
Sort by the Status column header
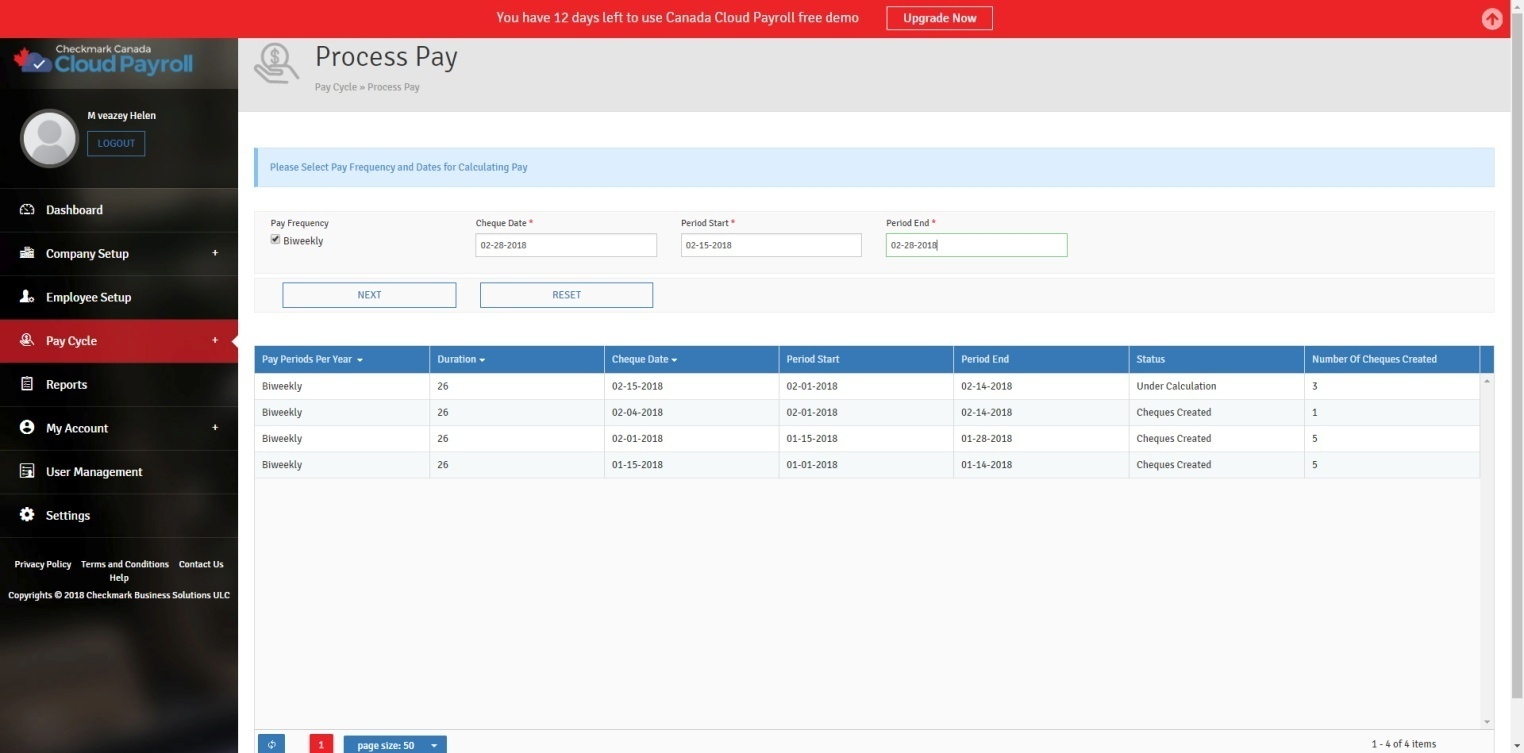click(1150, 359)
